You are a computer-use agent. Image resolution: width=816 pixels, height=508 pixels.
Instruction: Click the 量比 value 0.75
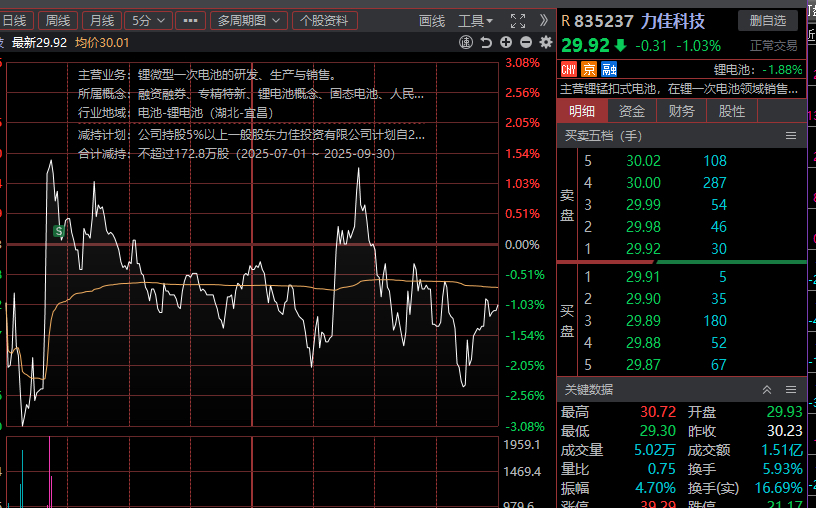[661, 469]
